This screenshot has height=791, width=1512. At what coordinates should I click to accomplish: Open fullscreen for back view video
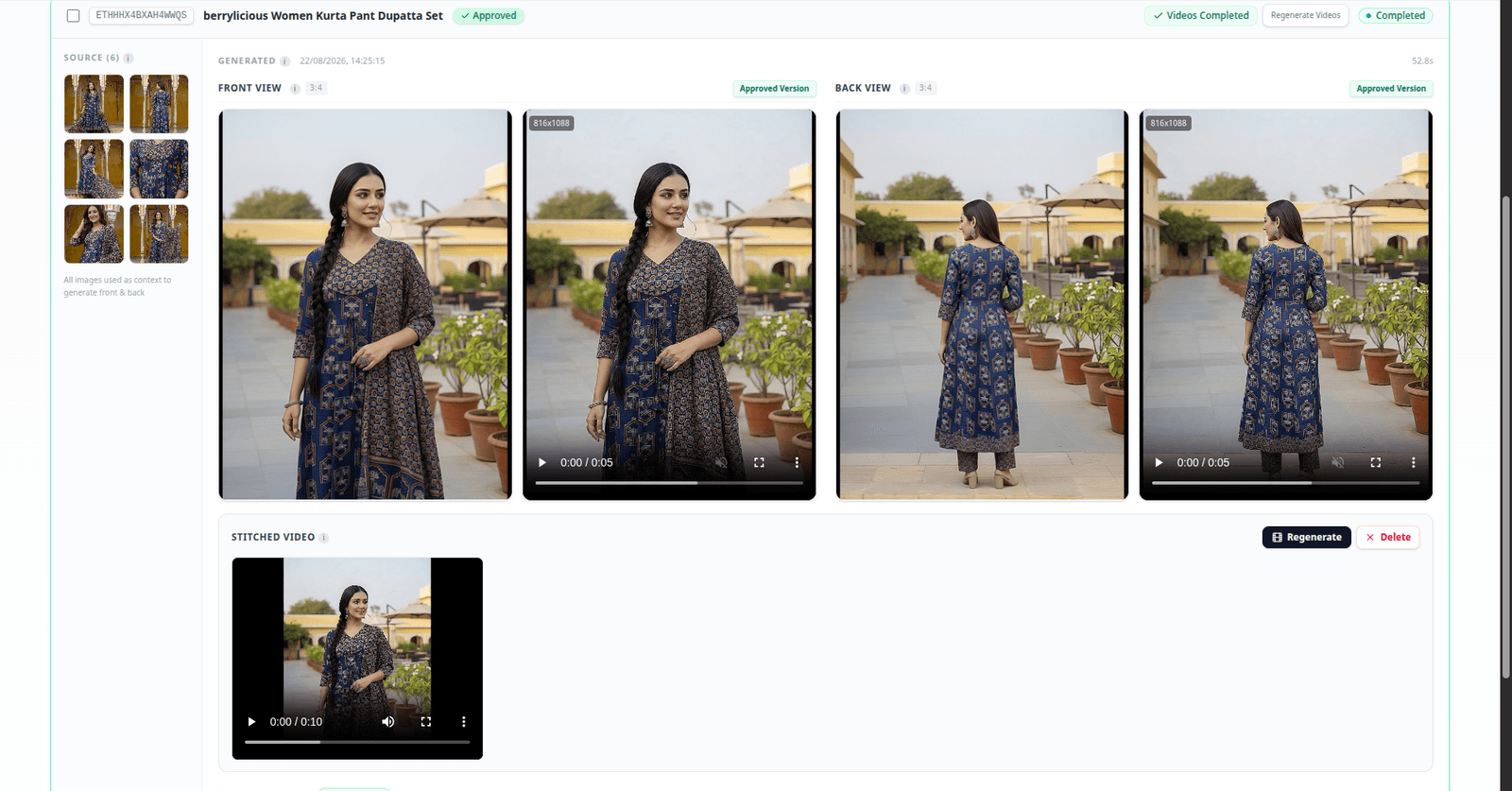[1376, 463]
